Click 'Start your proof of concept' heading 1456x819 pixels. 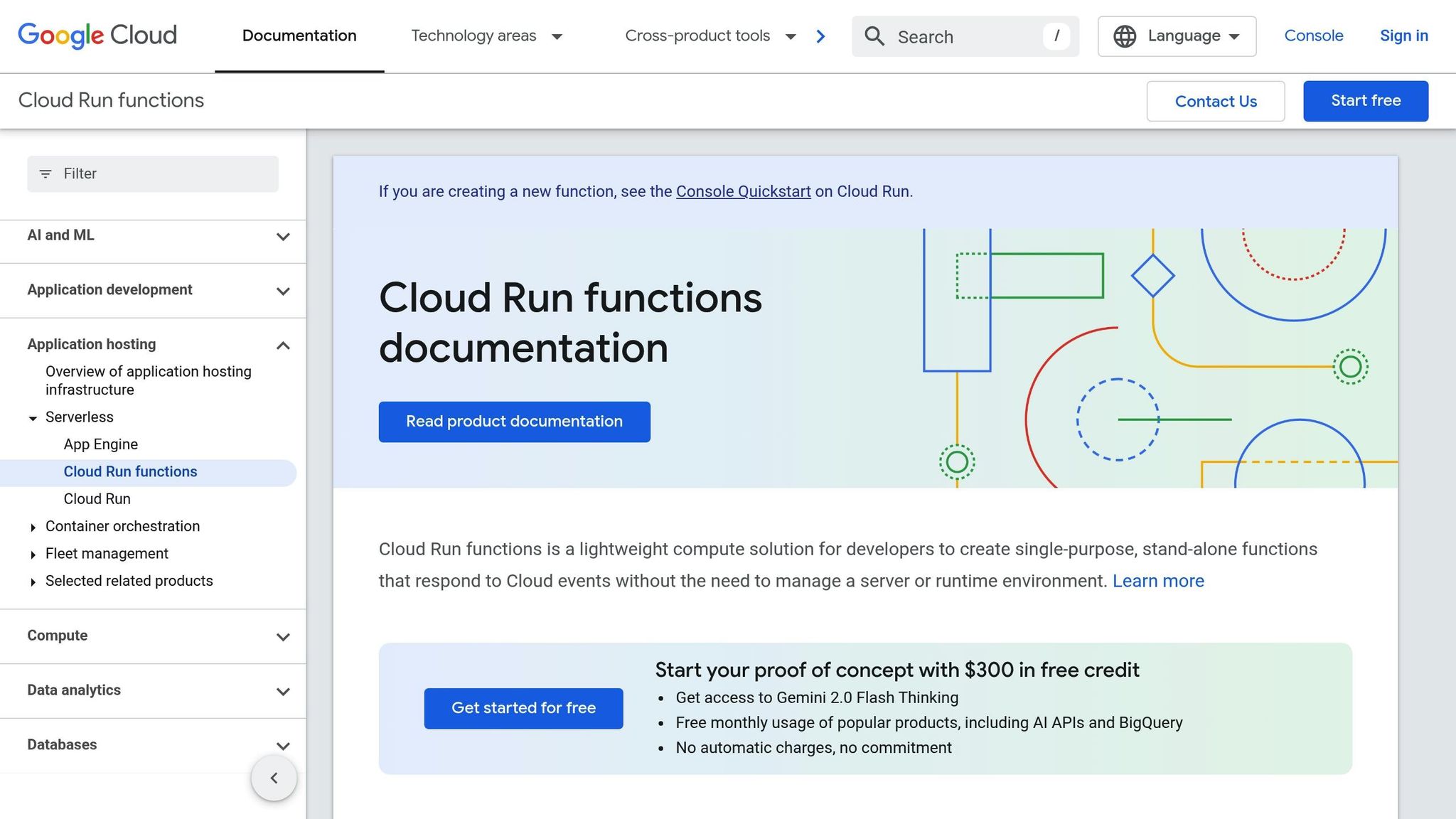897,670
